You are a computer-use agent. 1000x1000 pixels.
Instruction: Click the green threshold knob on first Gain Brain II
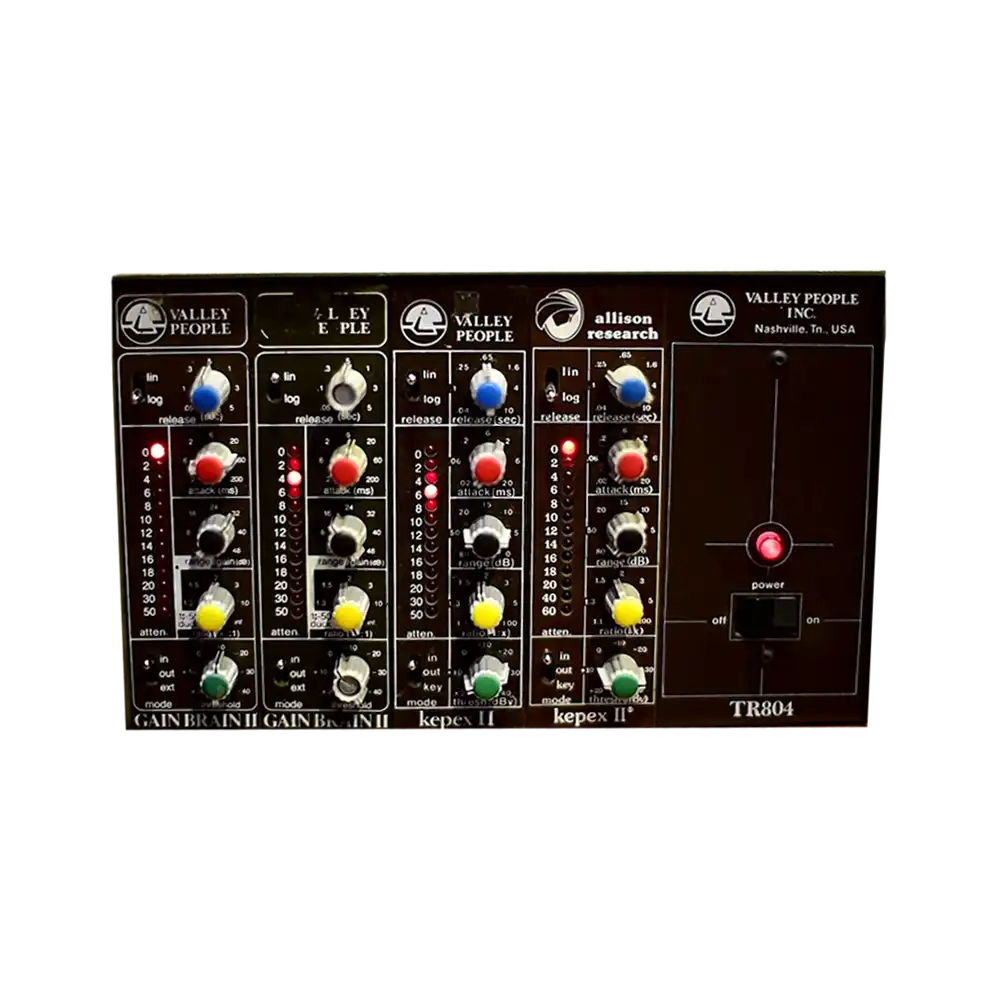coord(212,686)
